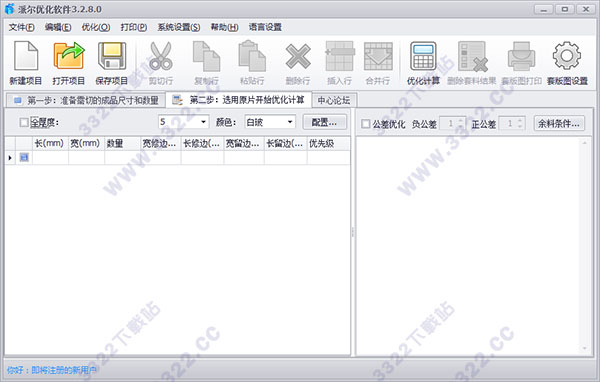
Task: Switch to the 中心论坛 tab
Action: (334, 100)
